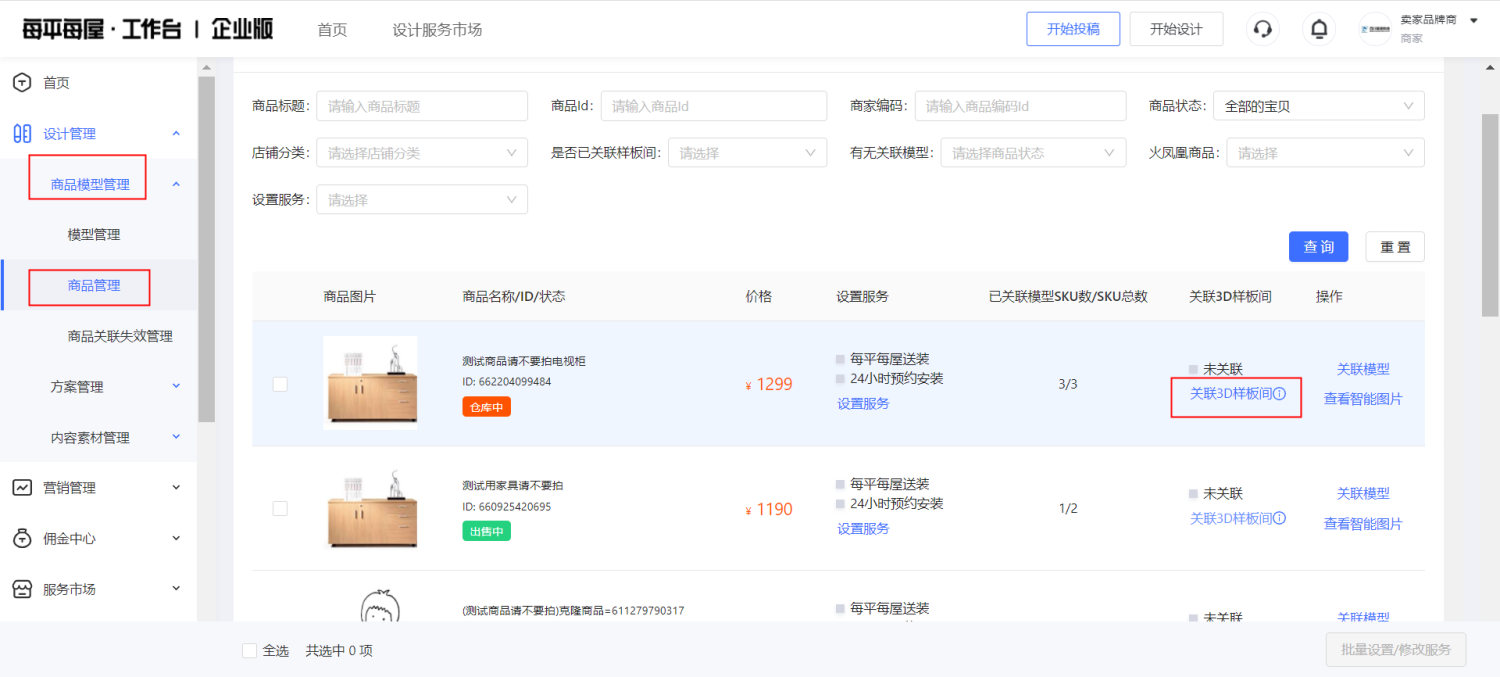Open the 有无关联模型 dropdown
This screenshot has width=1500, height=677.
click(1033, 153)
